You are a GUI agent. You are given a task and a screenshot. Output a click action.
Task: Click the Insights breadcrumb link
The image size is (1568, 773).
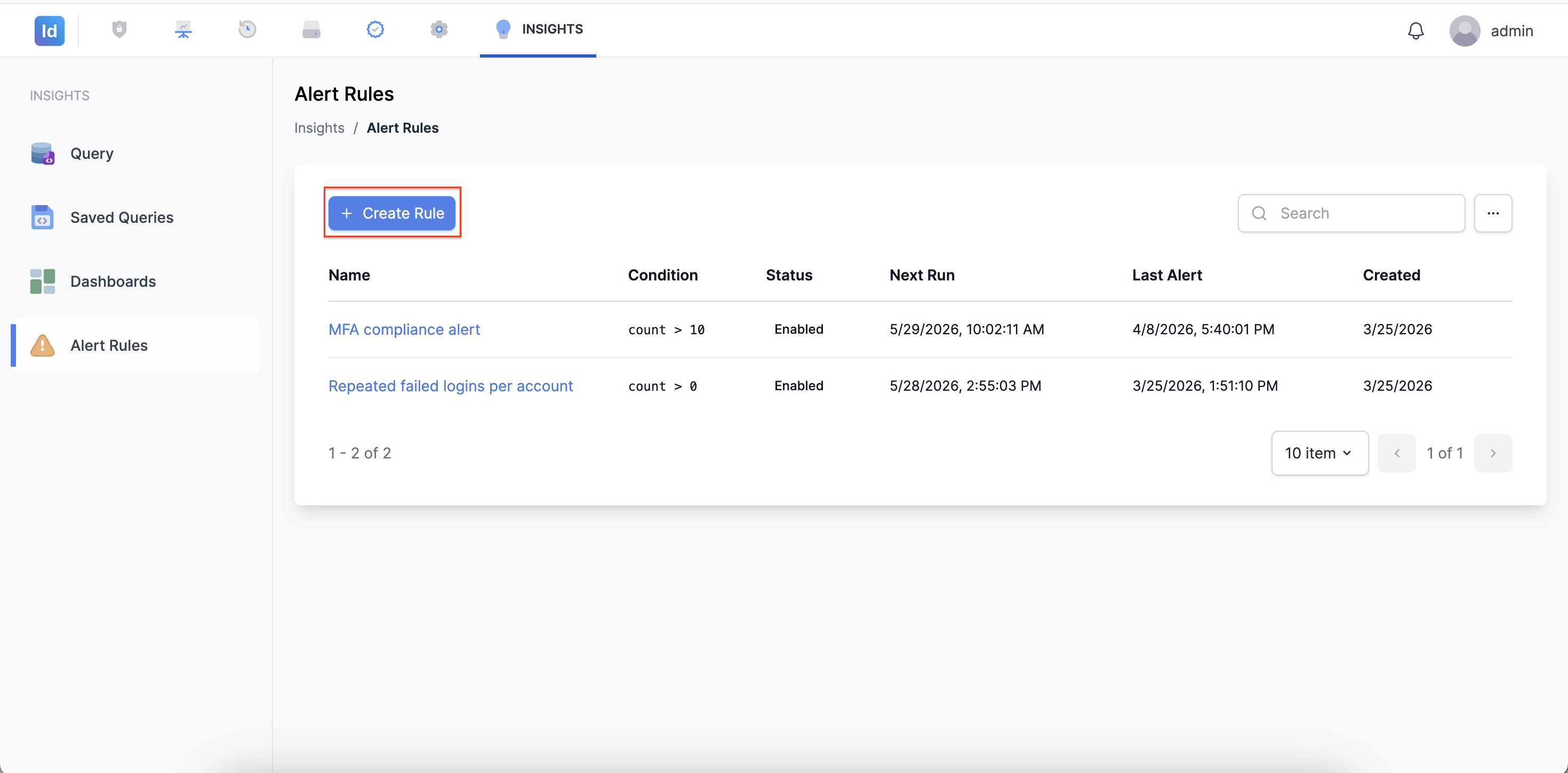point(319,128)
